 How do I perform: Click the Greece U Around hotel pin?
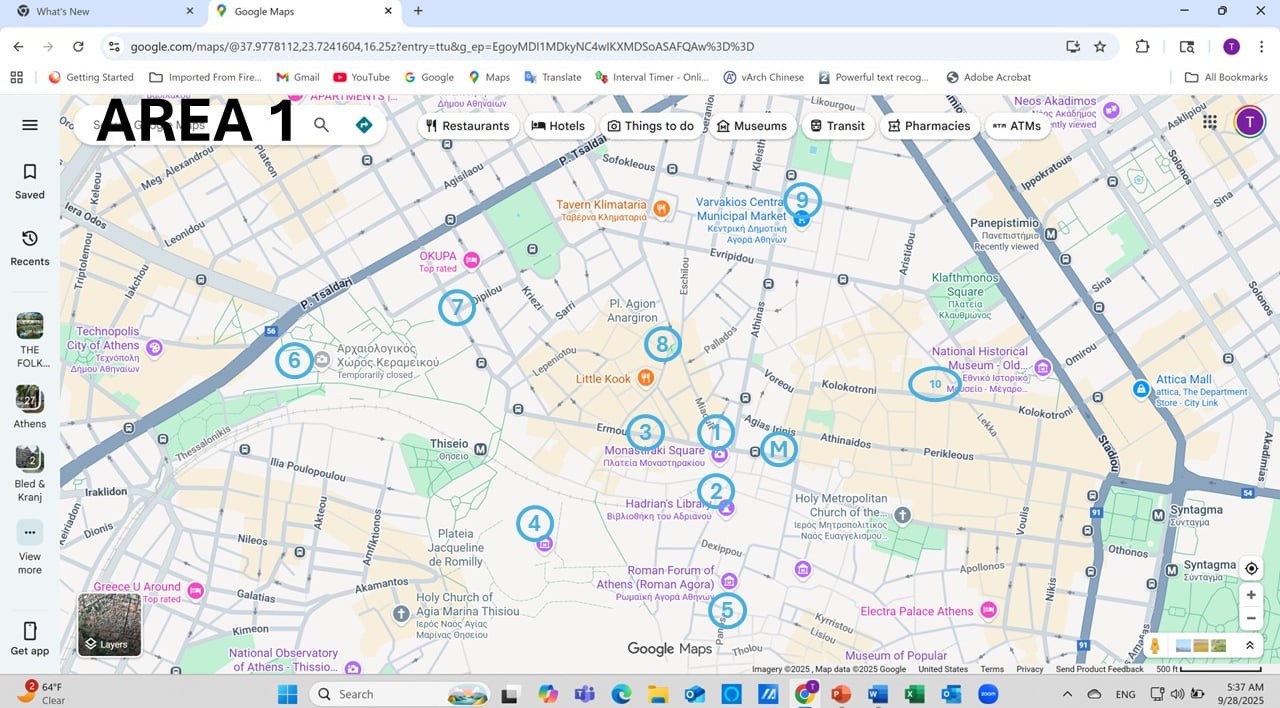[x=195, y=591]
